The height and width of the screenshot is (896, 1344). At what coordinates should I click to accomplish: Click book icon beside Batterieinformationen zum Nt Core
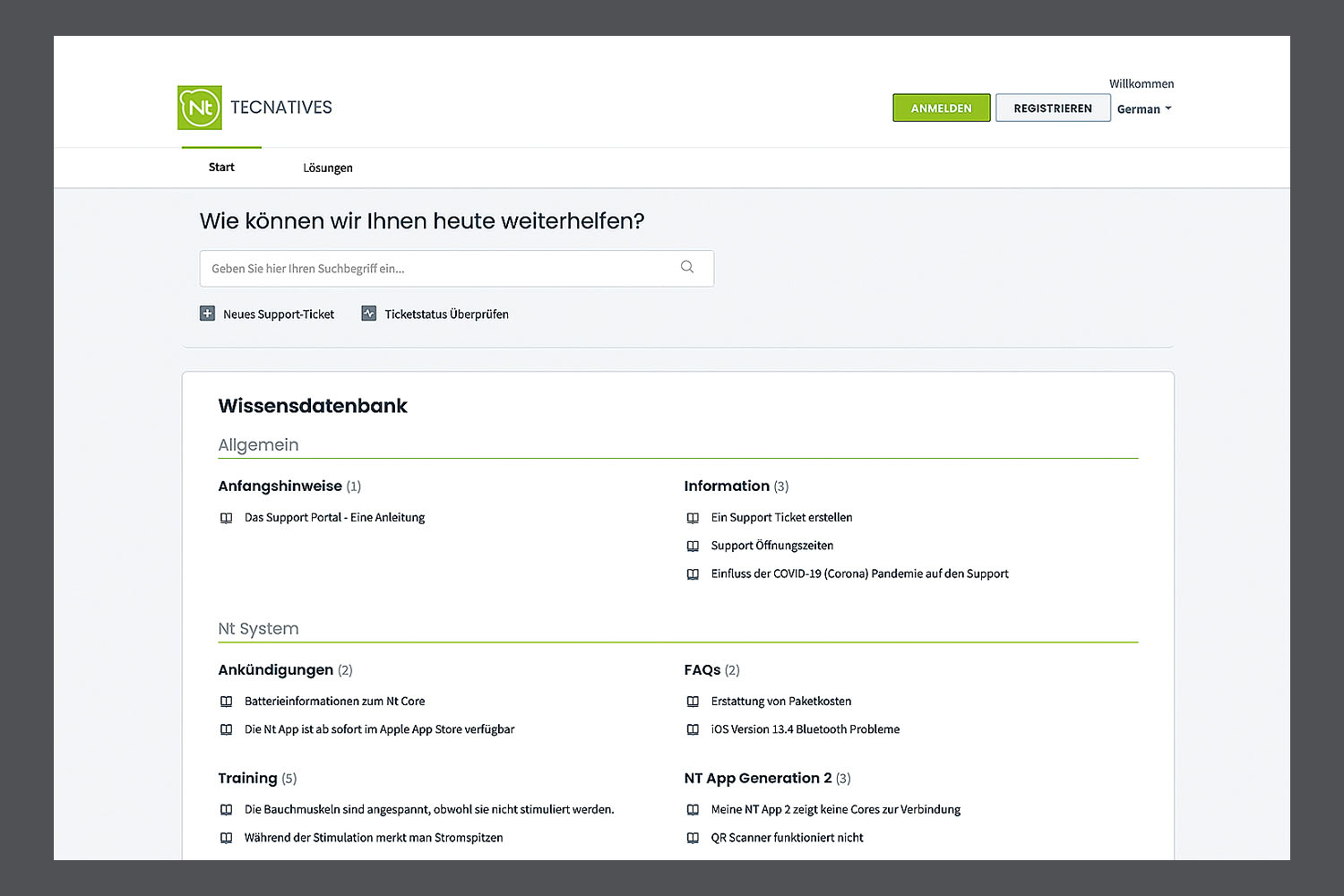227,702
